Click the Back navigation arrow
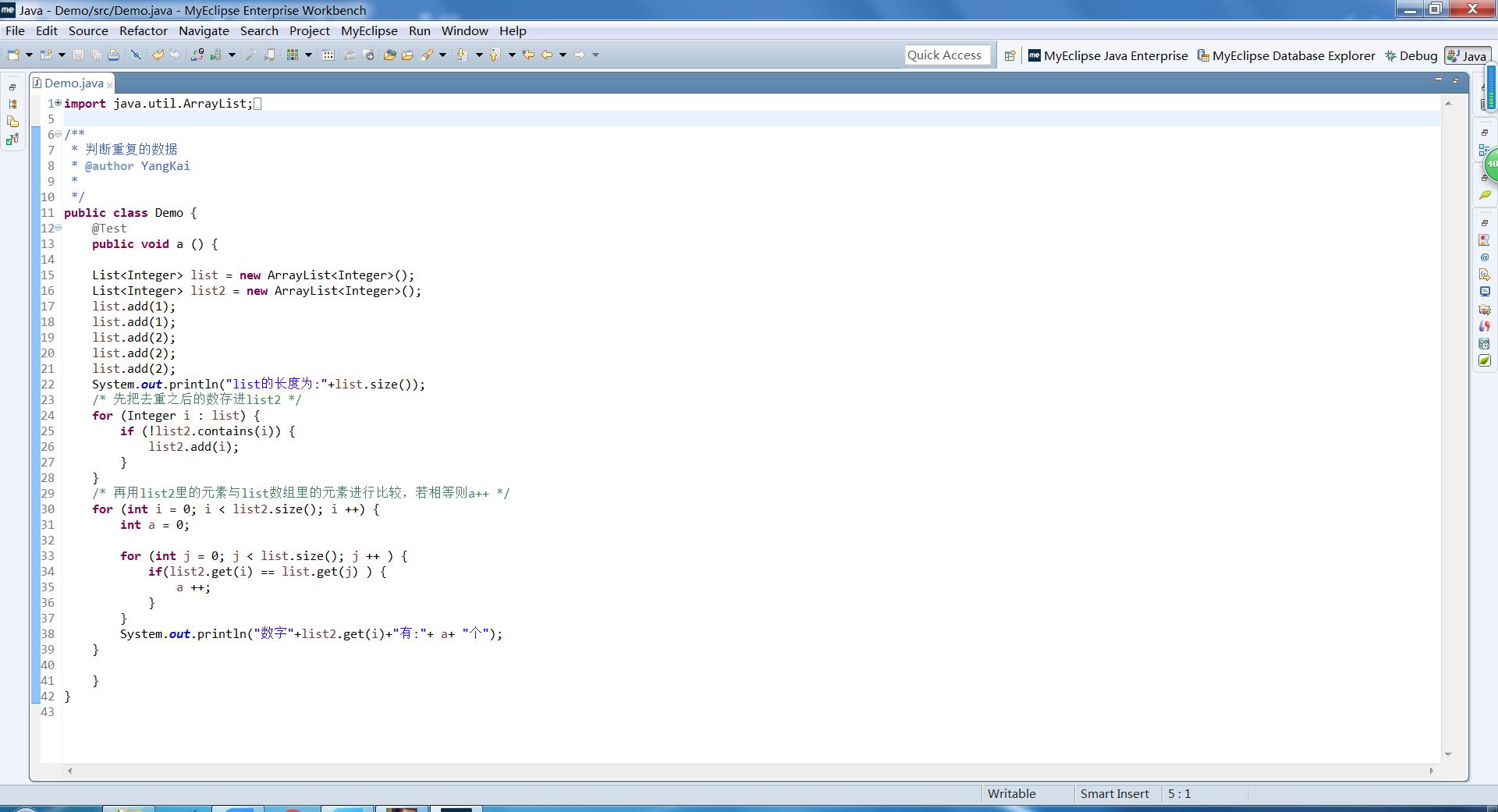This screenshot has width=1498, height=812. tap(547, 55)
